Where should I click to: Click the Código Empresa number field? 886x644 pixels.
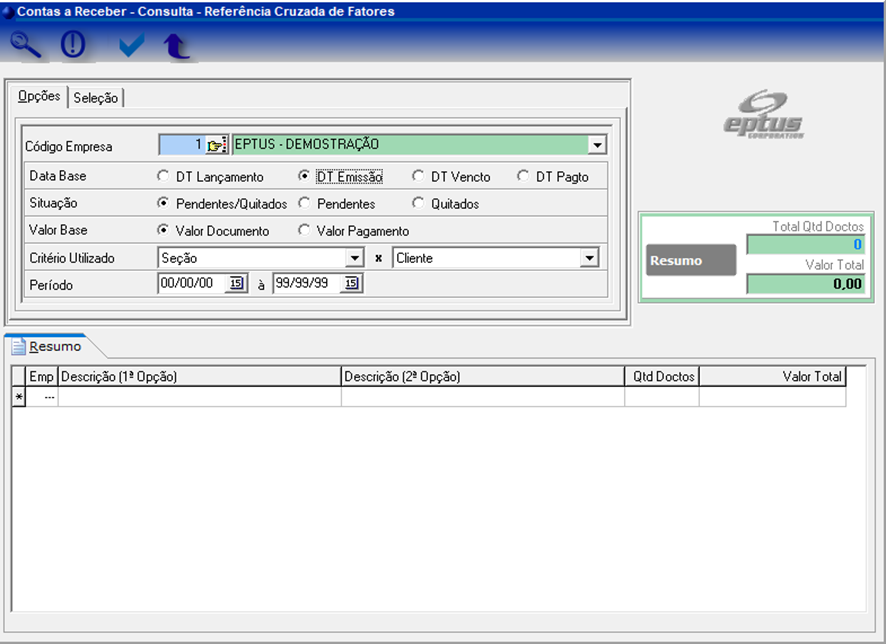[182, 145]
